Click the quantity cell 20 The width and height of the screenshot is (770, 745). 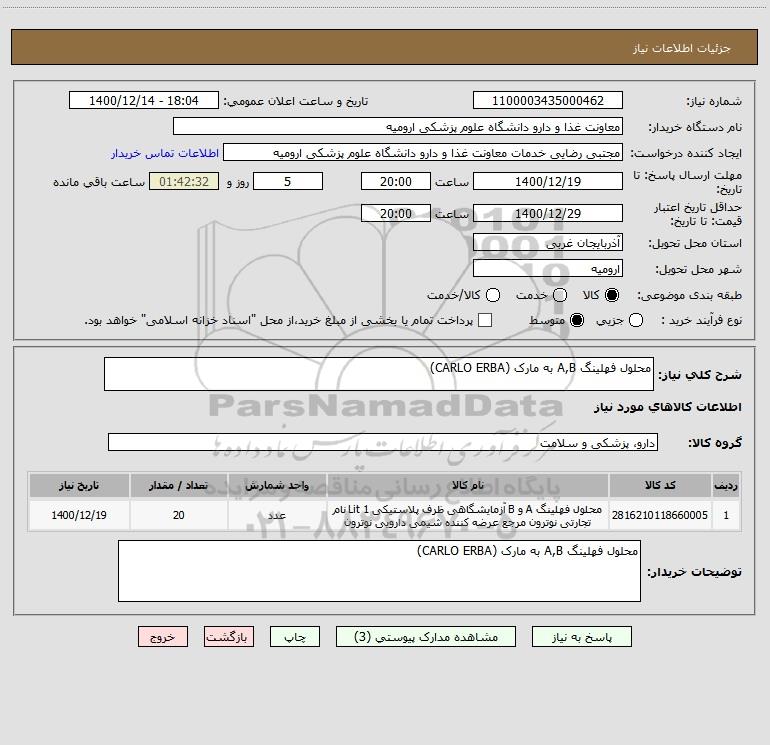(x=179, y=515)
